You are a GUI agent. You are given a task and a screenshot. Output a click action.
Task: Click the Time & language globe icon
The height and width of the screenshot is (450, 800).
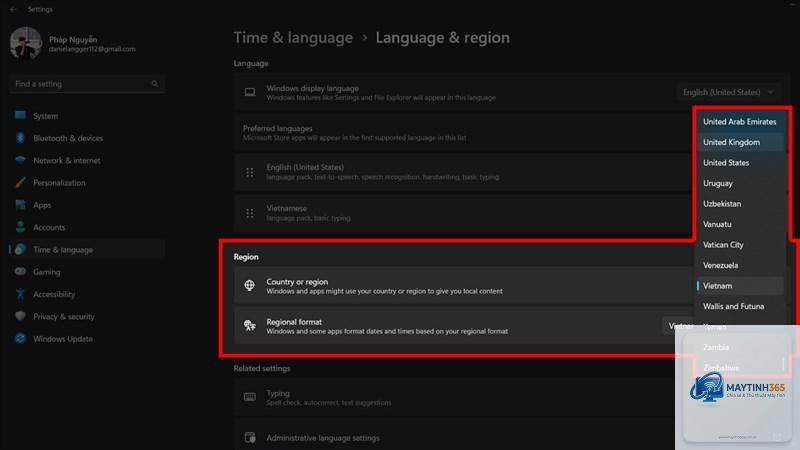tap(20, 249)
